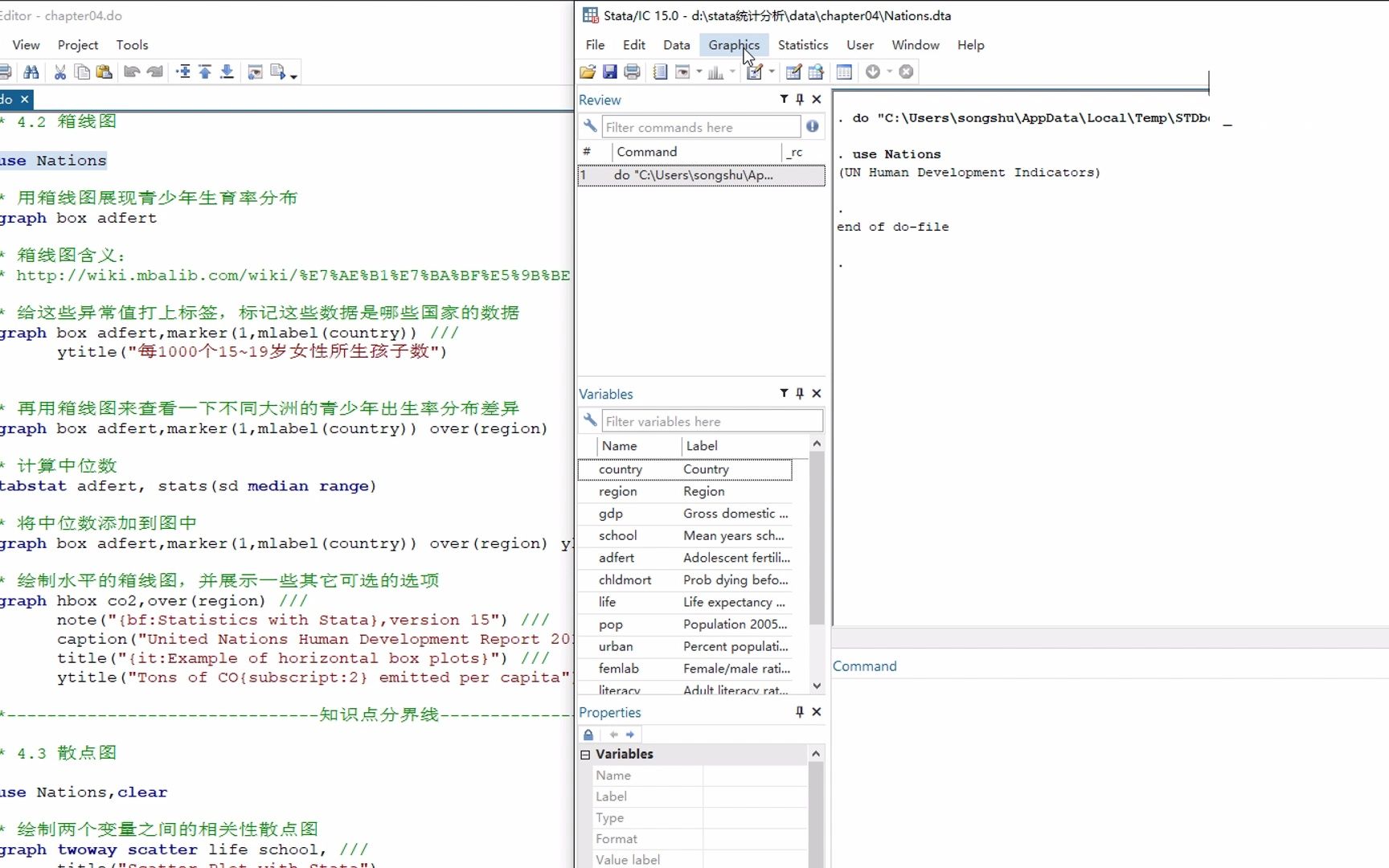The height and width of the screenshot is (868, 1389).
Task: Close the Review panel
Action: 817,99
